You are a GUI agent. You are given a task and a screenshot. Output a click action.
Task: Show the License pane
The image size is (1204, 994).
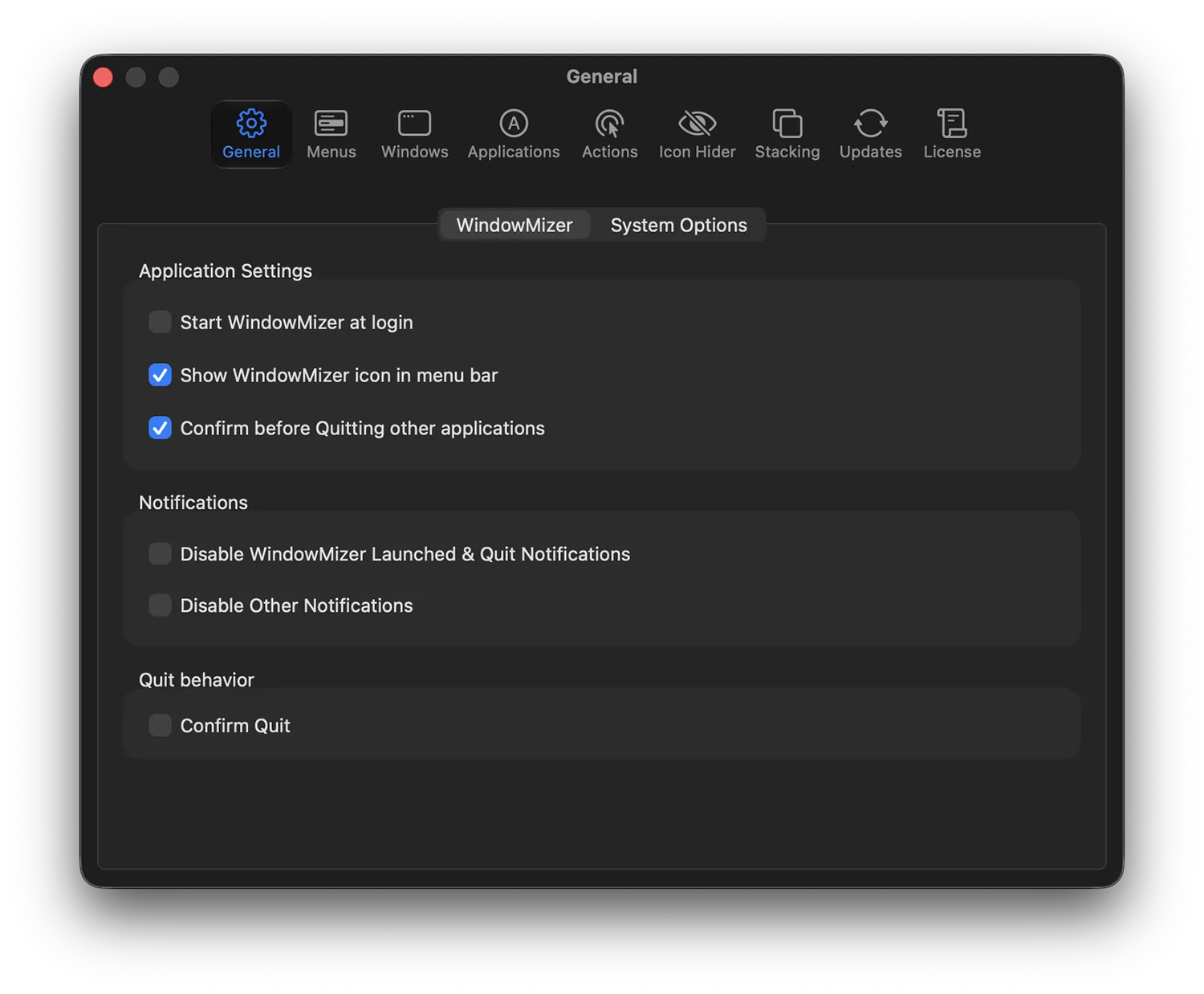tap(952, 134)
